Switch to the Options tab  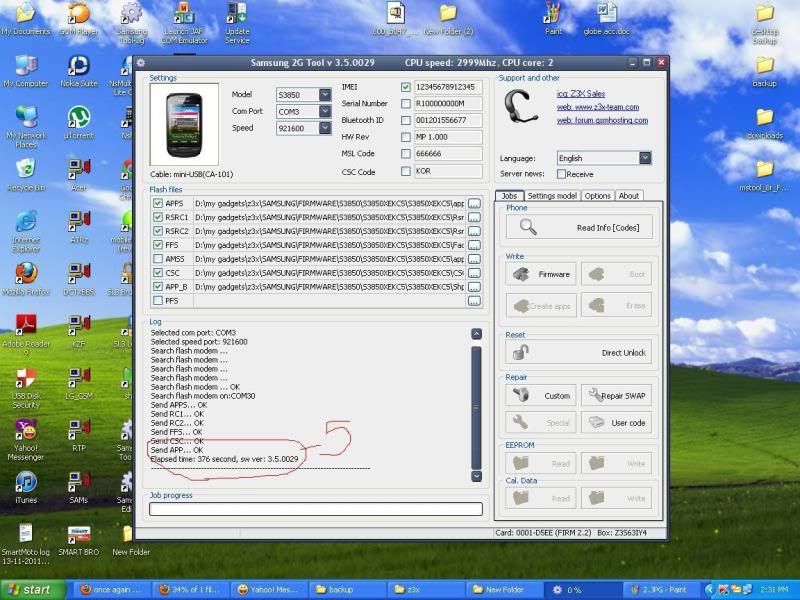[x=597, y=196]
